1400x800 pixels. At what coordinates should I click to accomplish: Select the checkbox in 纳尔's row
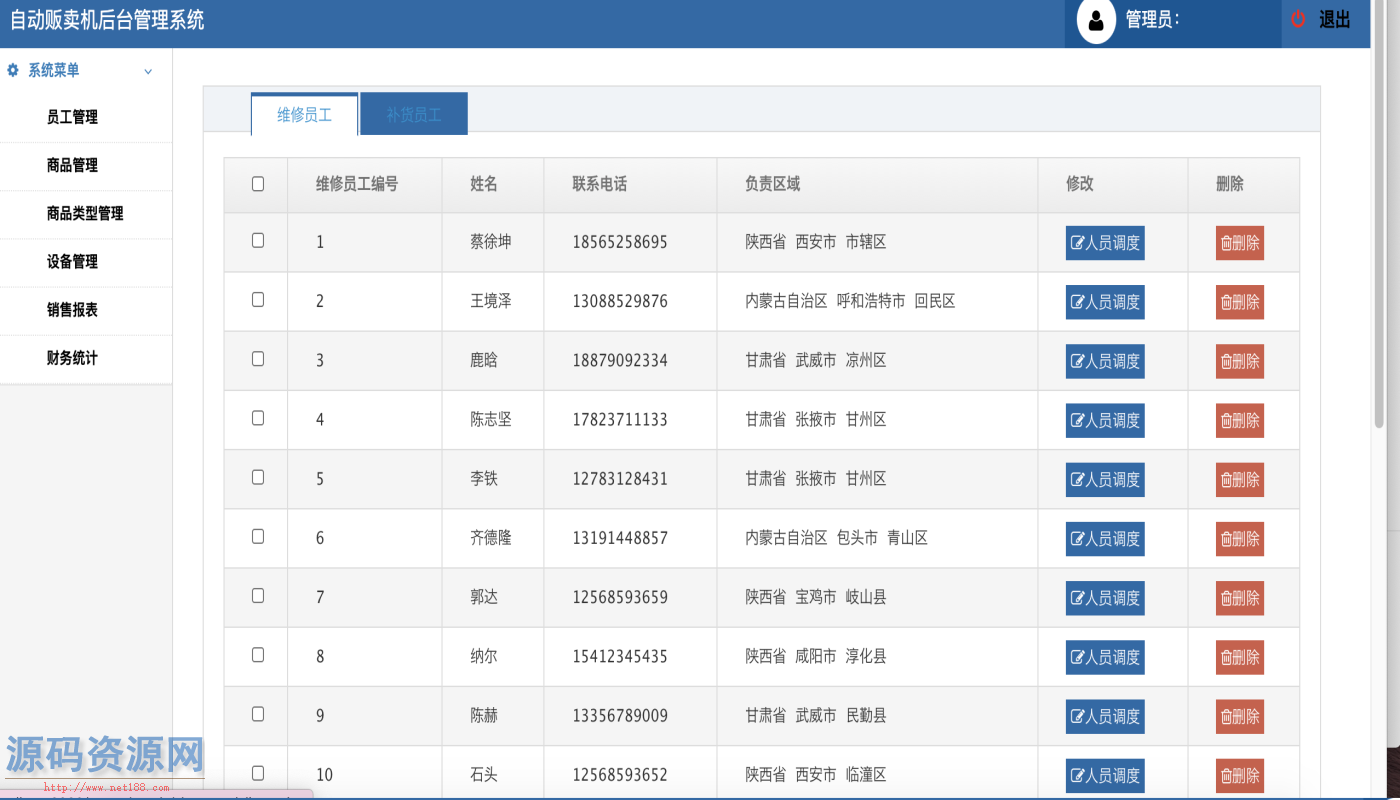[x=258, y=655]
